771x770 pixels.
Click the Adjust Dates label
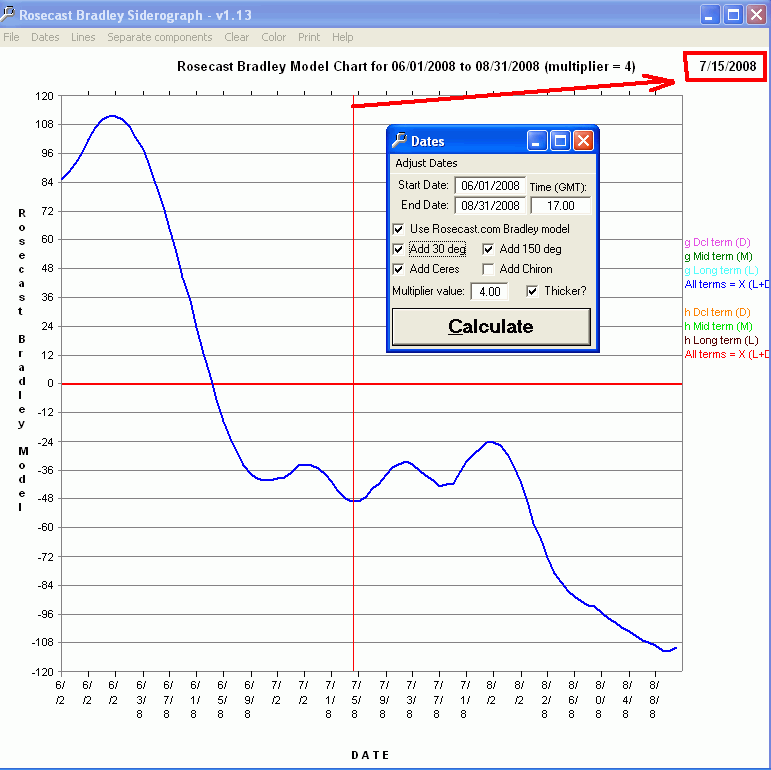pyautogui.click(x=426, y=163)
